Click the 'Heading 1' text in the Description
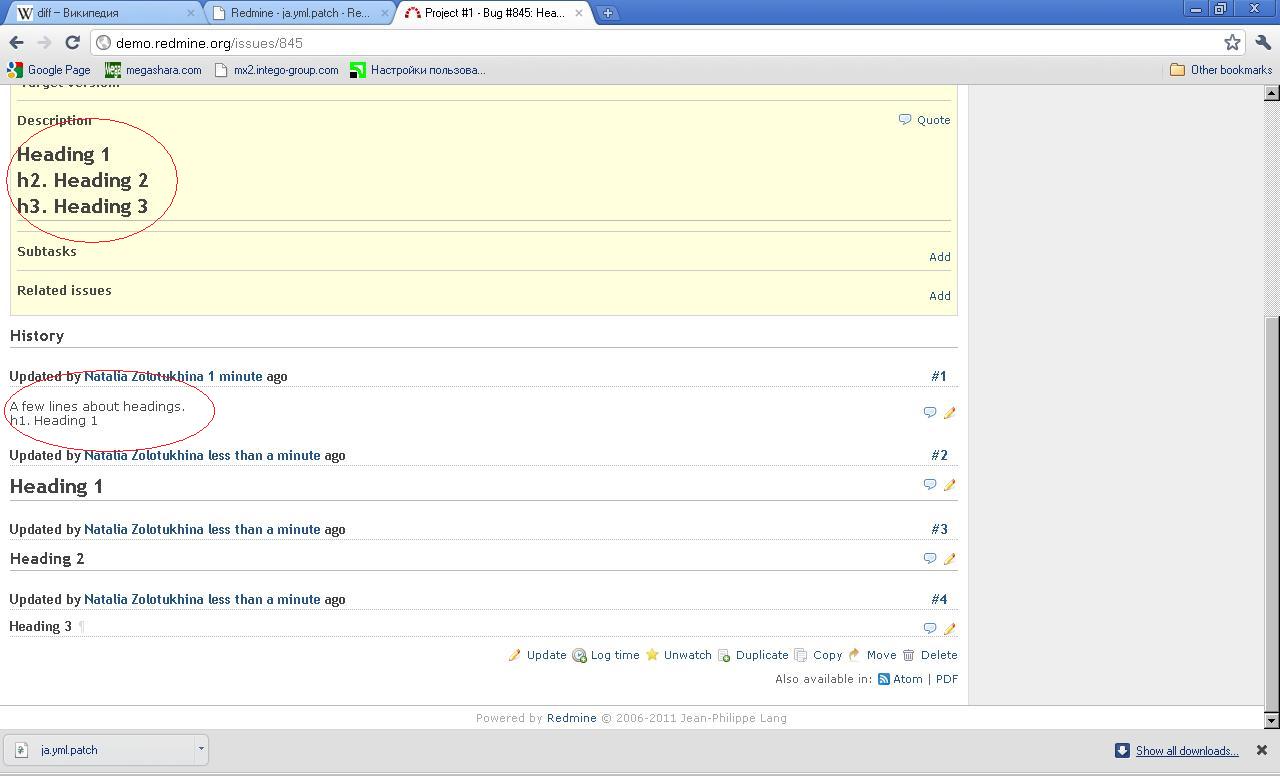Viewport: 1280px width, 776px height. click(63, 154)
